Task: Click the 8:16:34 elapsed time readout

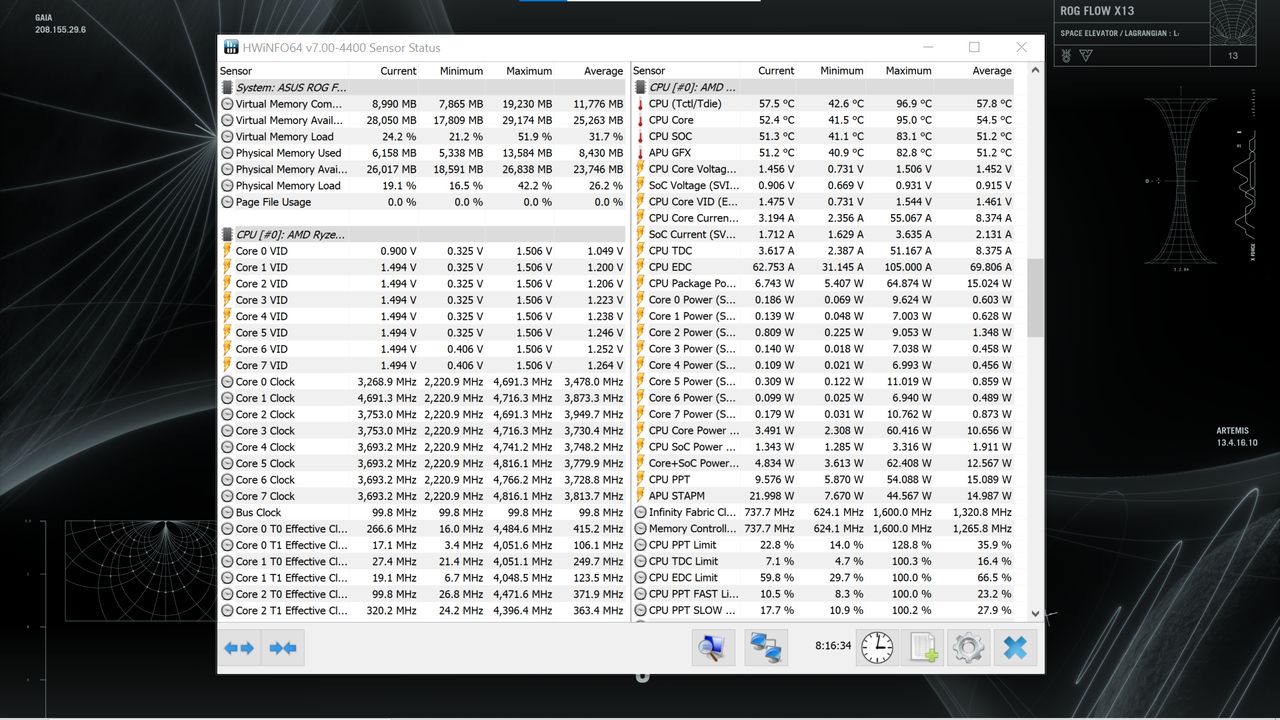Action: click(832, 646)
